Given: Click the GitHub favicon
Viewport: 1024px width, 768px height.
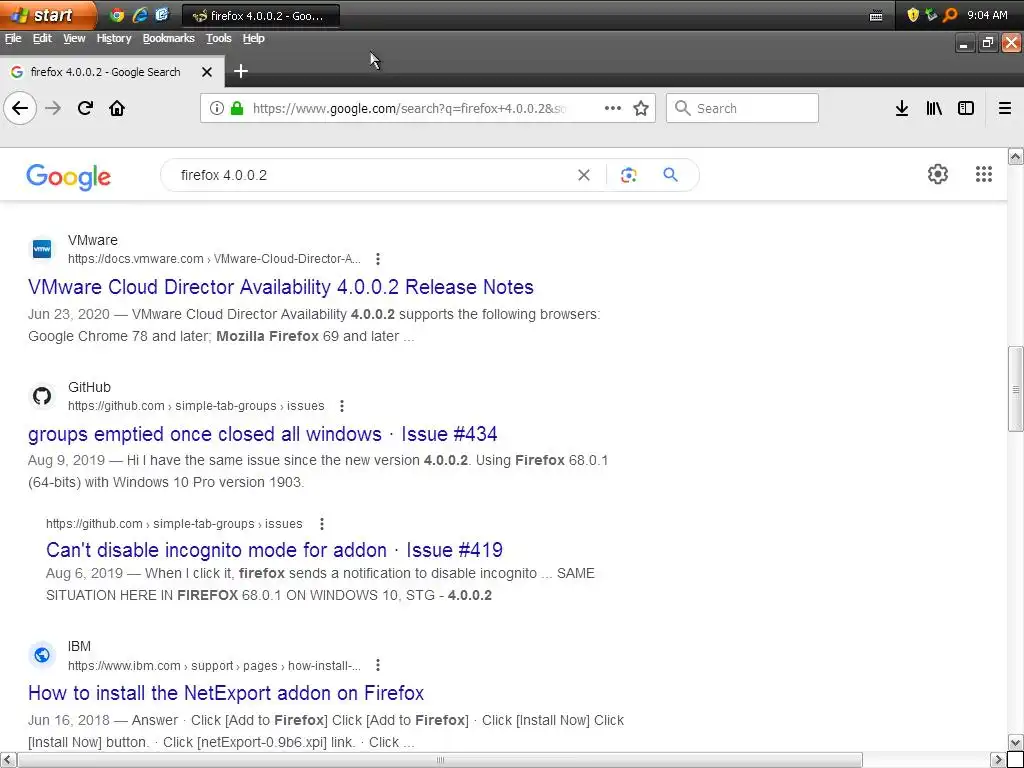Looking at the screenshot, I should [x=42, y=396].
